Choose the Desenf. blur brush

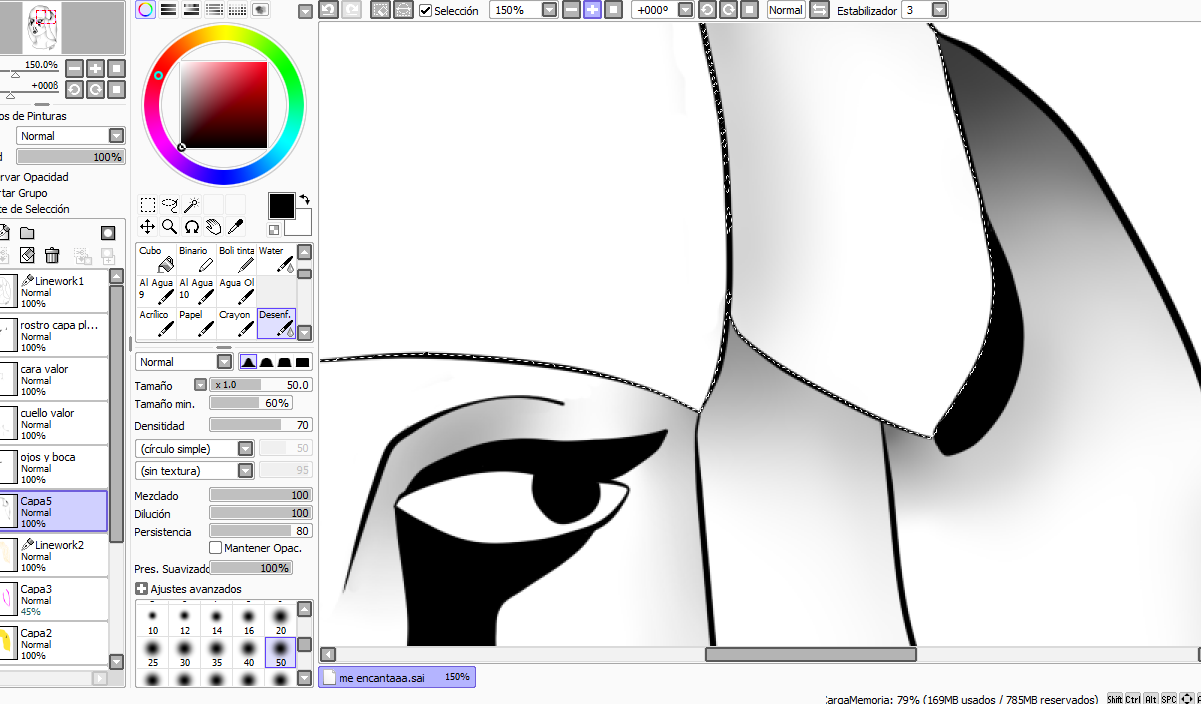coord(276,323)
